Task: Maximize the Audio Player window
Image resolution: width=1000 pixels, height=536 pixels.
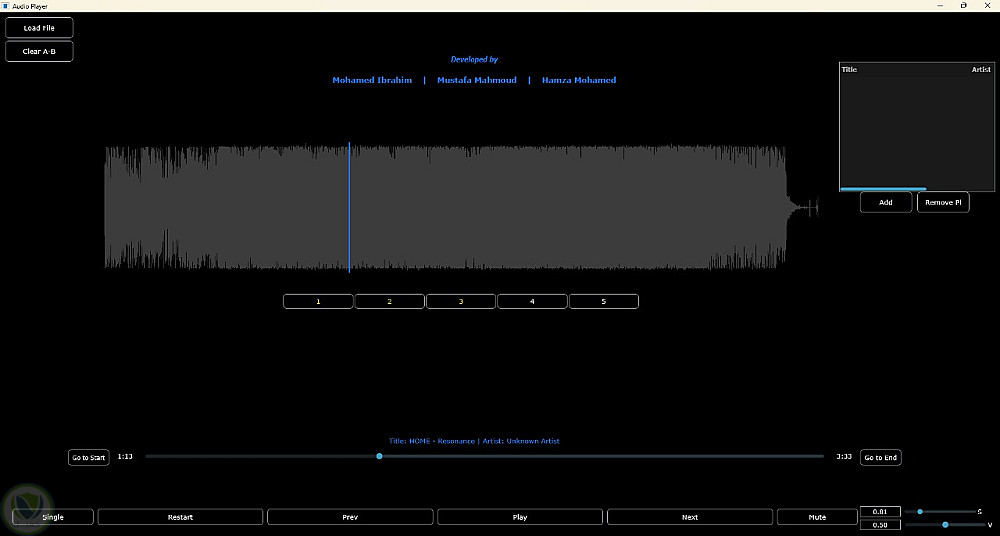Action: tap(964, 6)
